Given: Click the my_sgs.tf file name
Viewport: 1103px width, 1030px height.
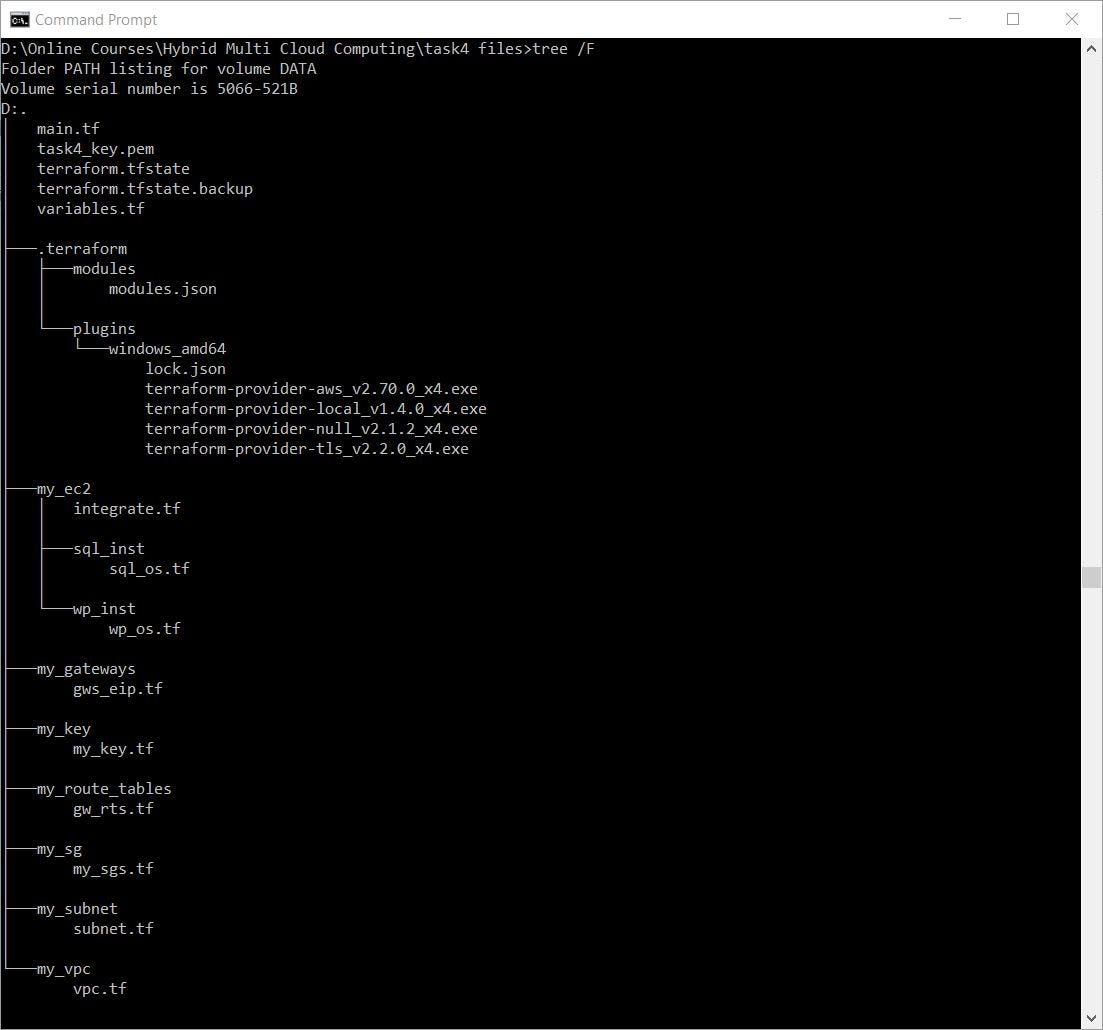Looking at the screenshot, I should pos(113,870).
